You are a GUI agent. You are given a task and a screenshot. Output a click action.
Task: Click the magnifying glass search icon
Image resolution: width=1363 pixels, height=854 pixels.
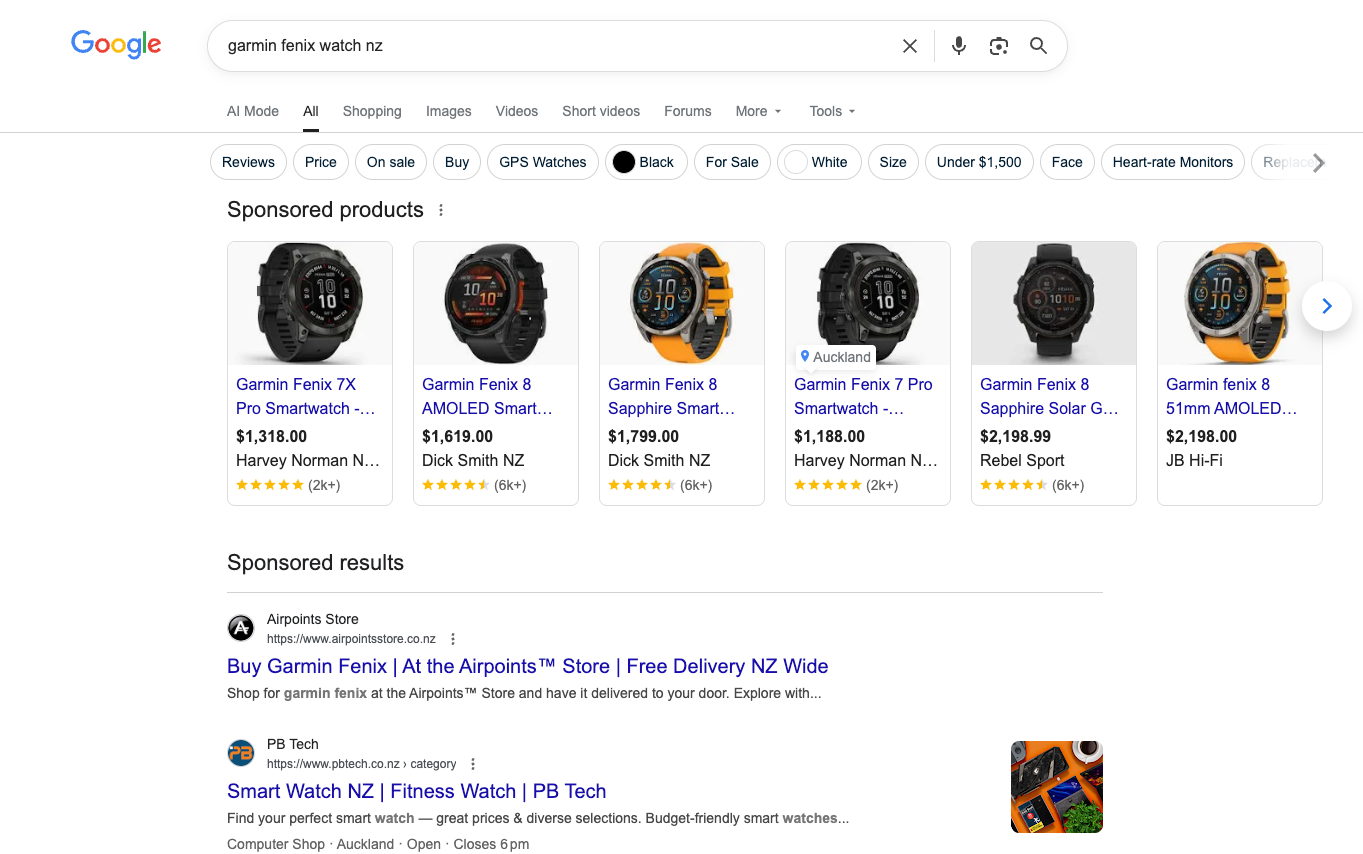point(1037,45)
